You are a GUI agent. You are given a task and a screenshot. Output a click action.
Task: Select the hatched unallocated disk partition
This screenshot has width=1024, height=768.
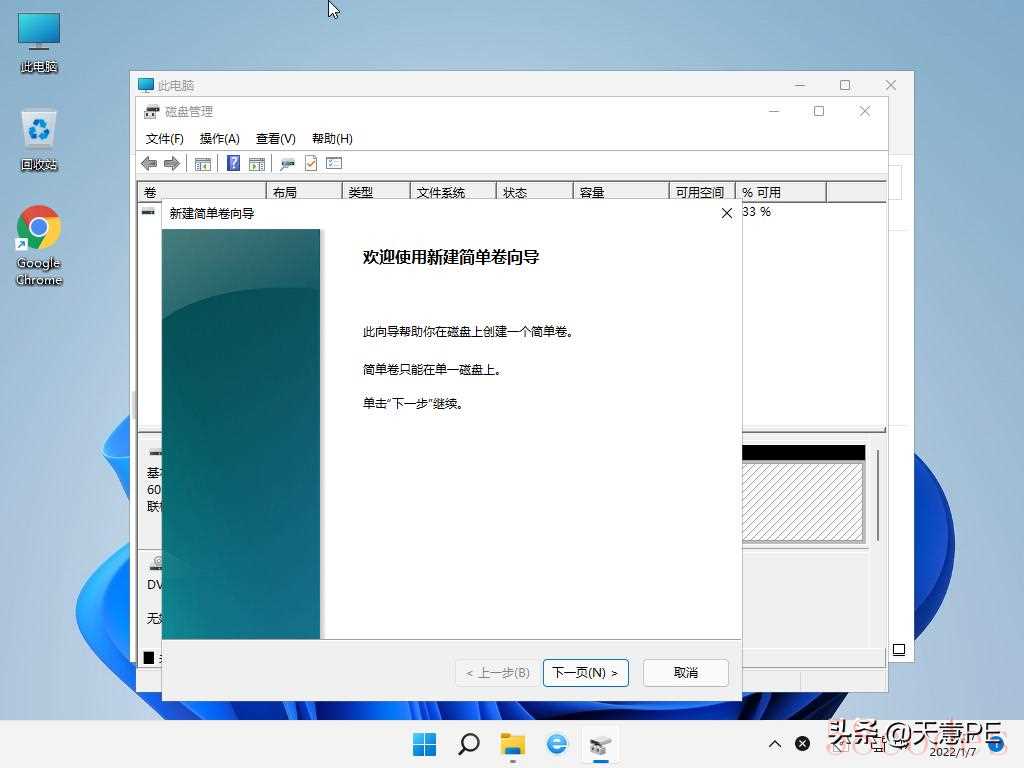click(x=803, y=502)
